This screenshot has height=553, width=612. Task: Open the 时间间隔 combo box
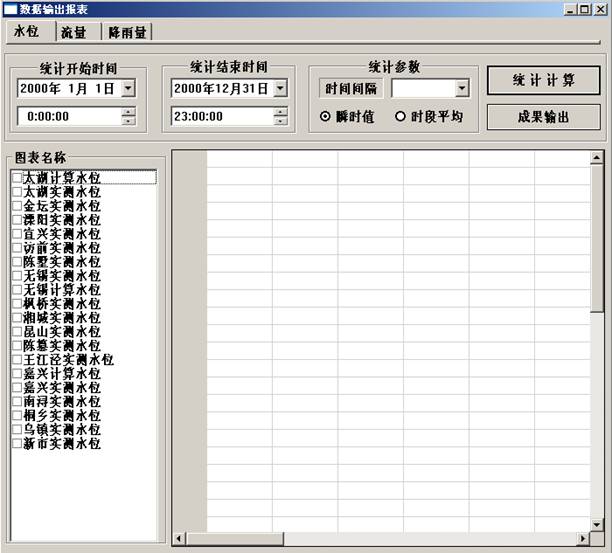pyautogui.click(x=461, y=89)
